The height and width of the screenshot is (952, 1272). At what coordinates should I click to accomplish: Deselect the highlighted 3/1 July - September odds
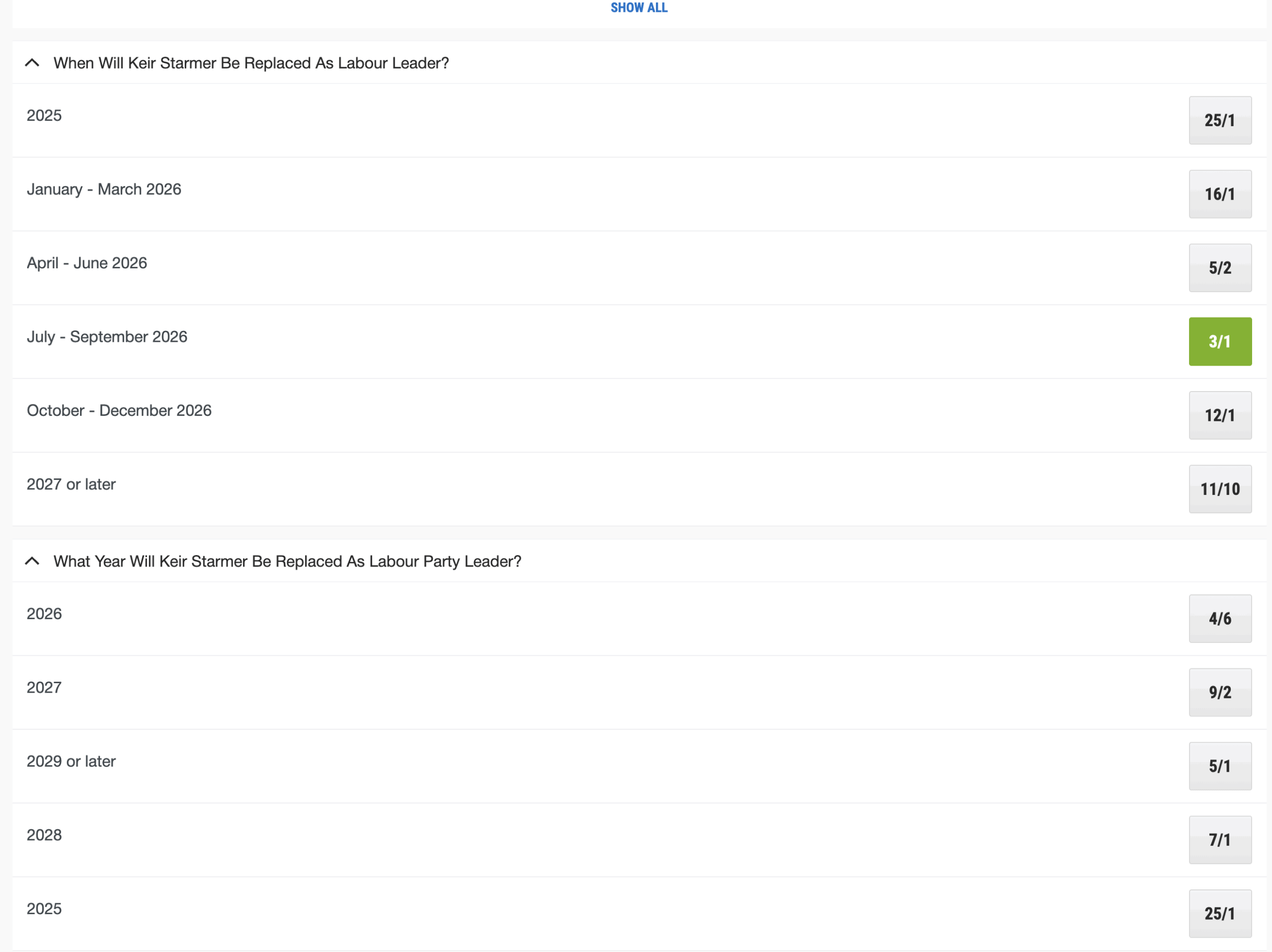(x=1220, y=341)
